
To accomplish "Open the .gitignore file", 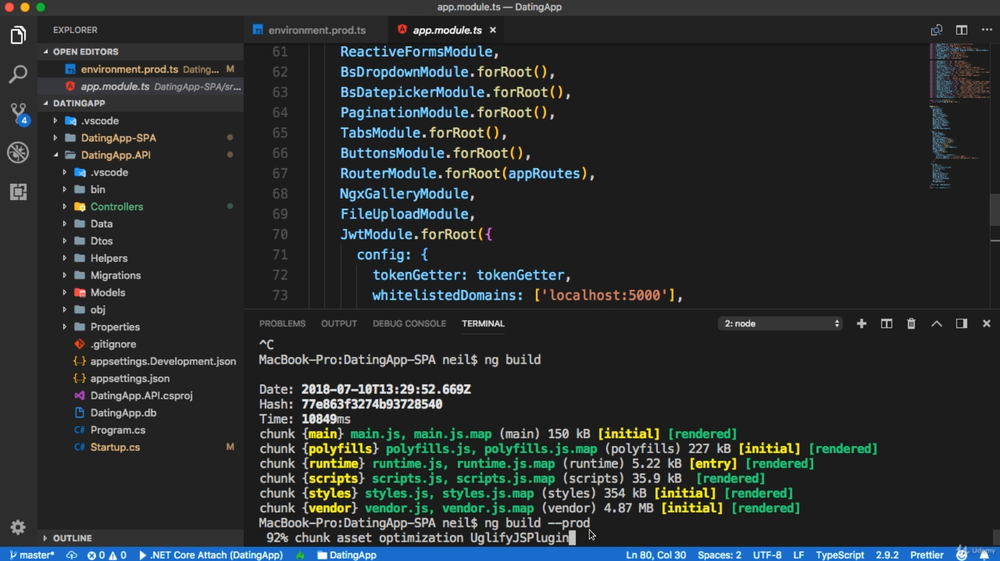I will point(140,344).
